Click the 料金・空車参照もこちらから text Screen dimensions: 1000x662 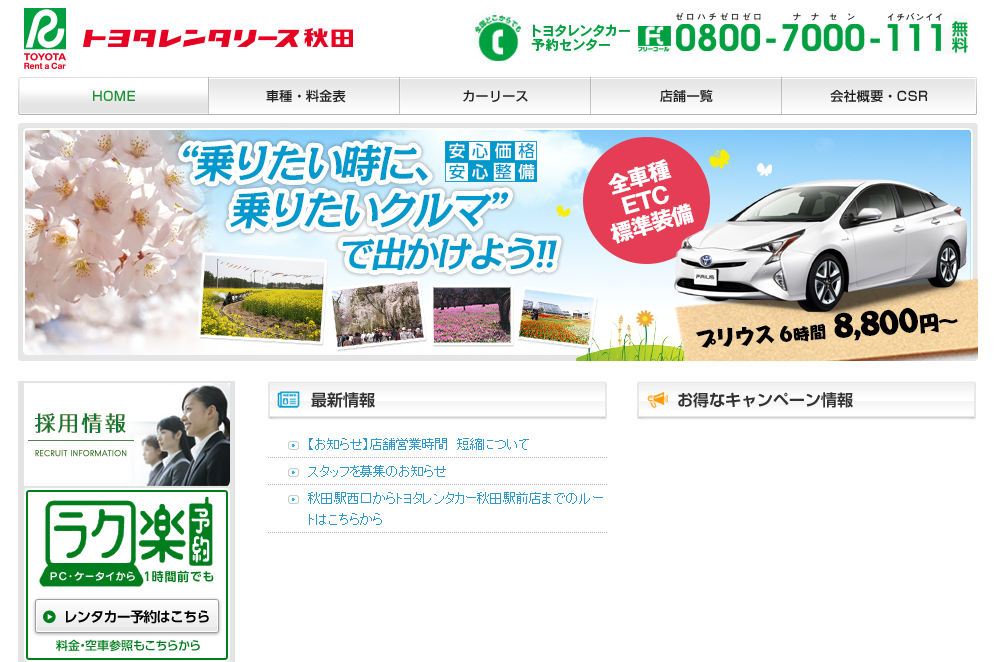(x=128, y=645)
